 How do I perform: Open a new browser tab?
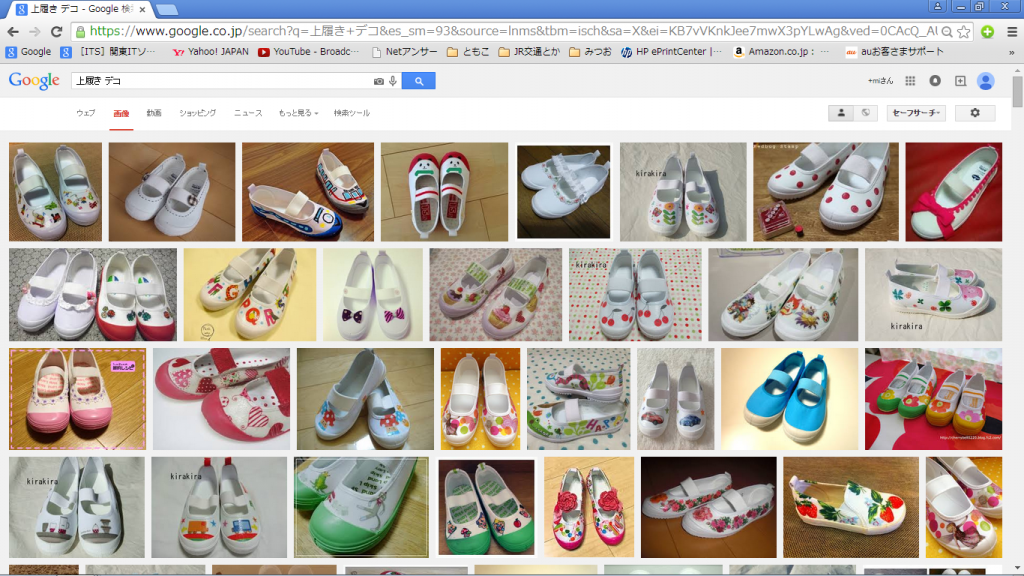tap(167, 9)
